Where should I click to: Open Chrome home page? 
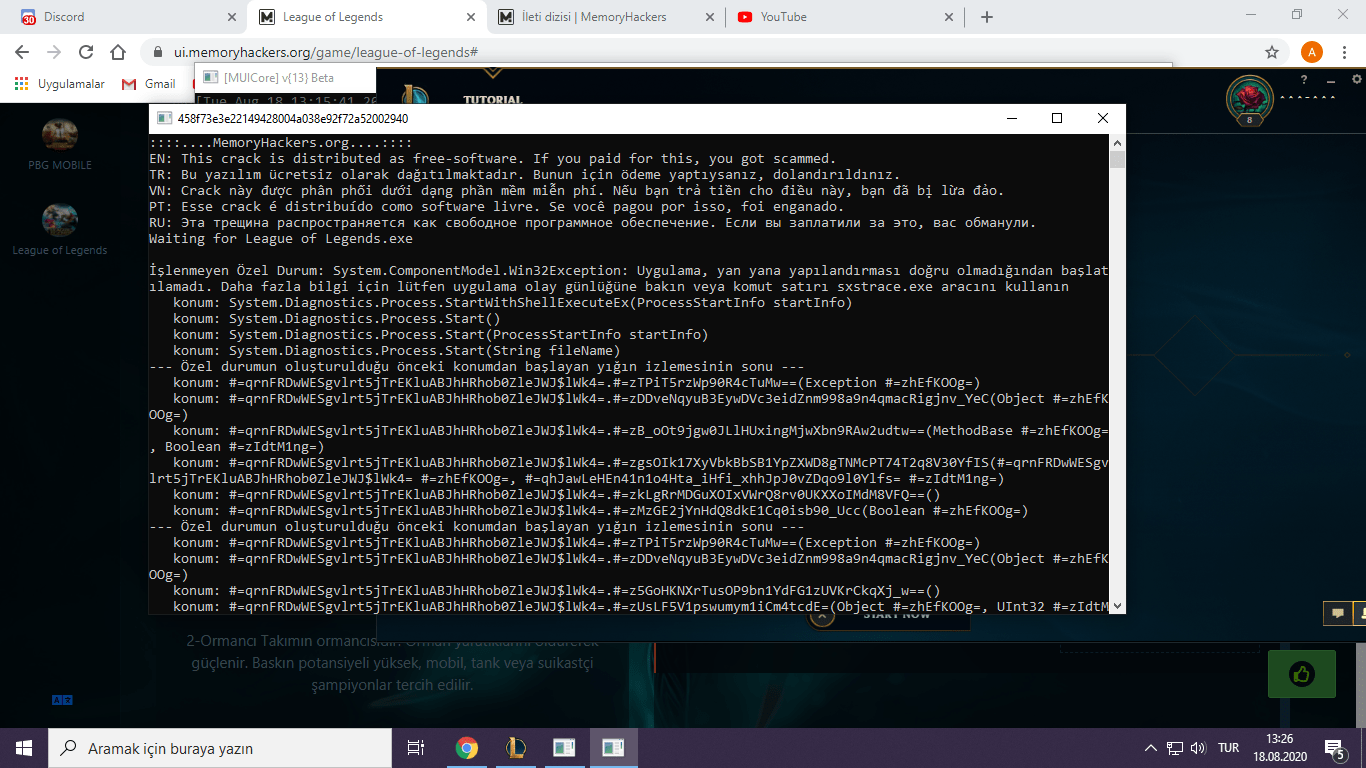[118, 52]
